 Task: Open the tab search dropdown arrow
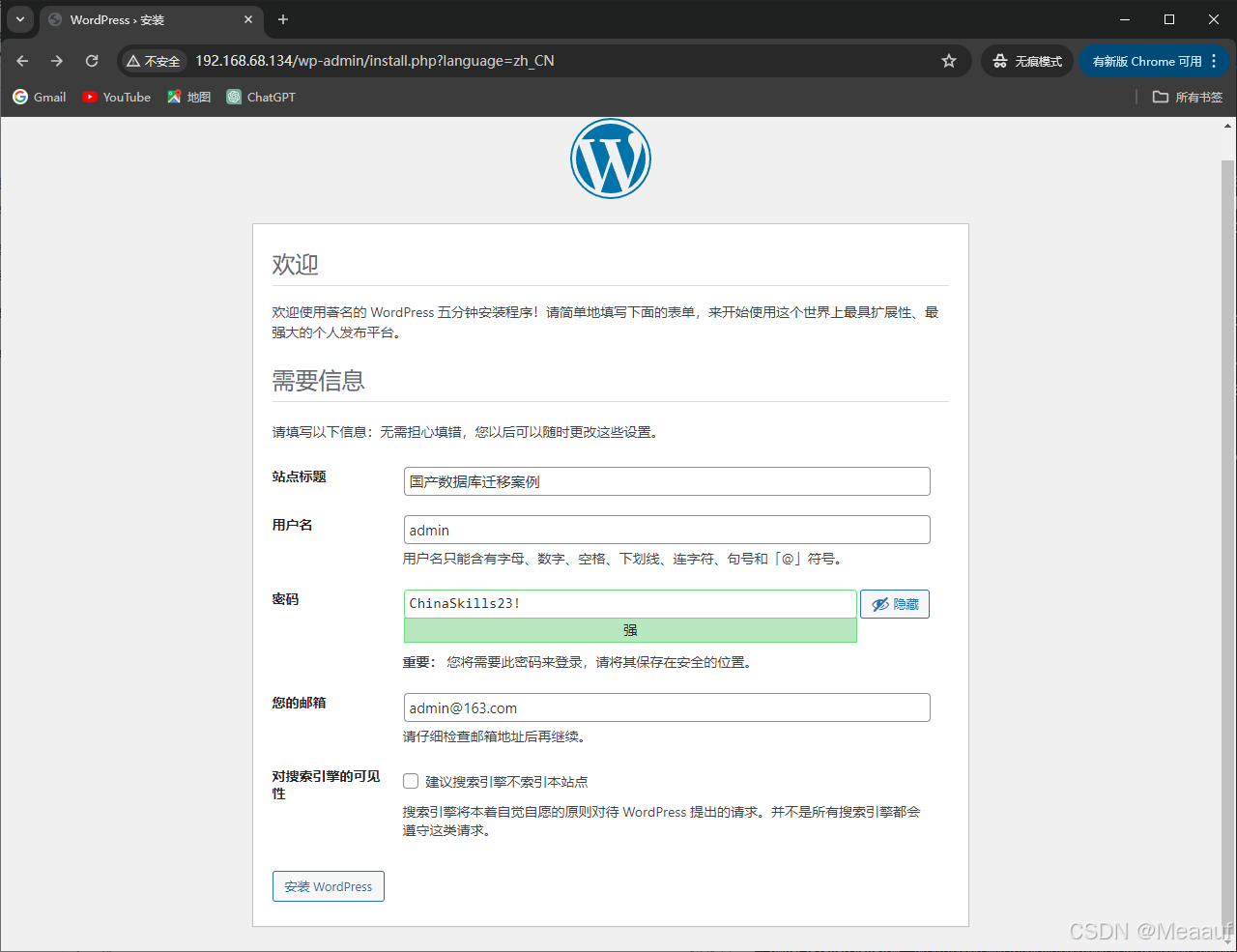(x=19, y=19)
